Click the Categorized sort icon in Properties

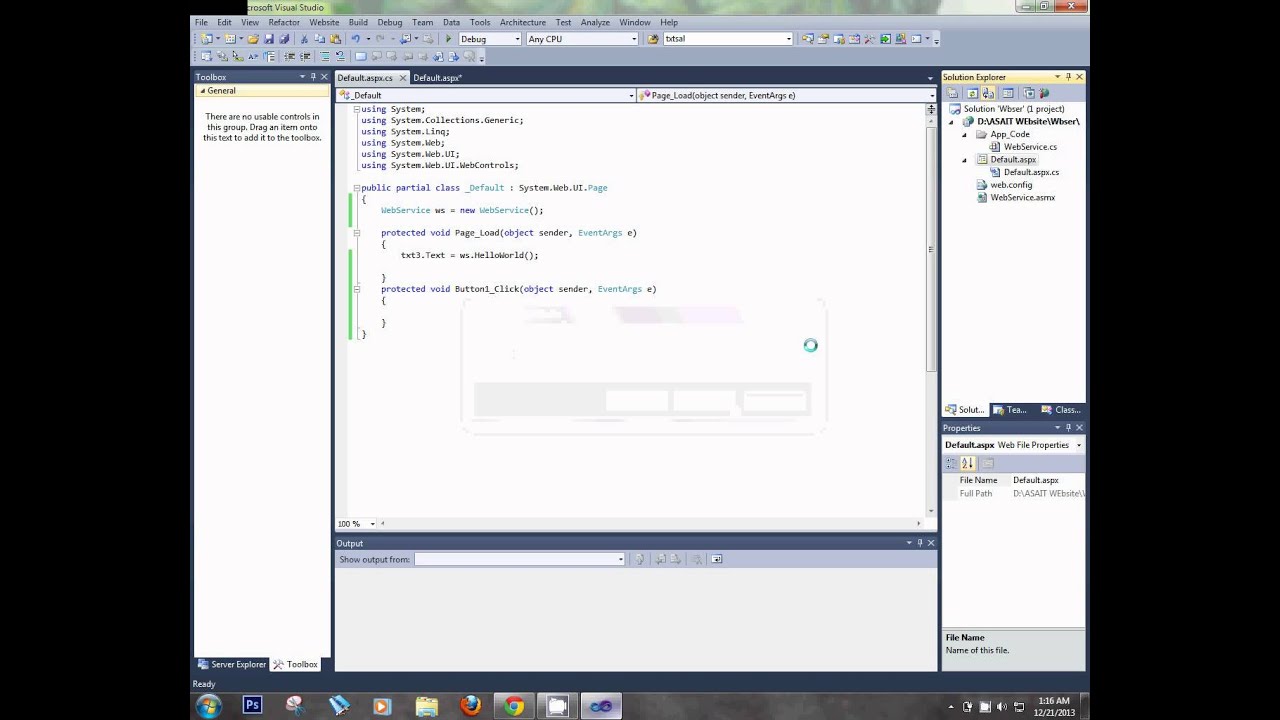point(951,463)
